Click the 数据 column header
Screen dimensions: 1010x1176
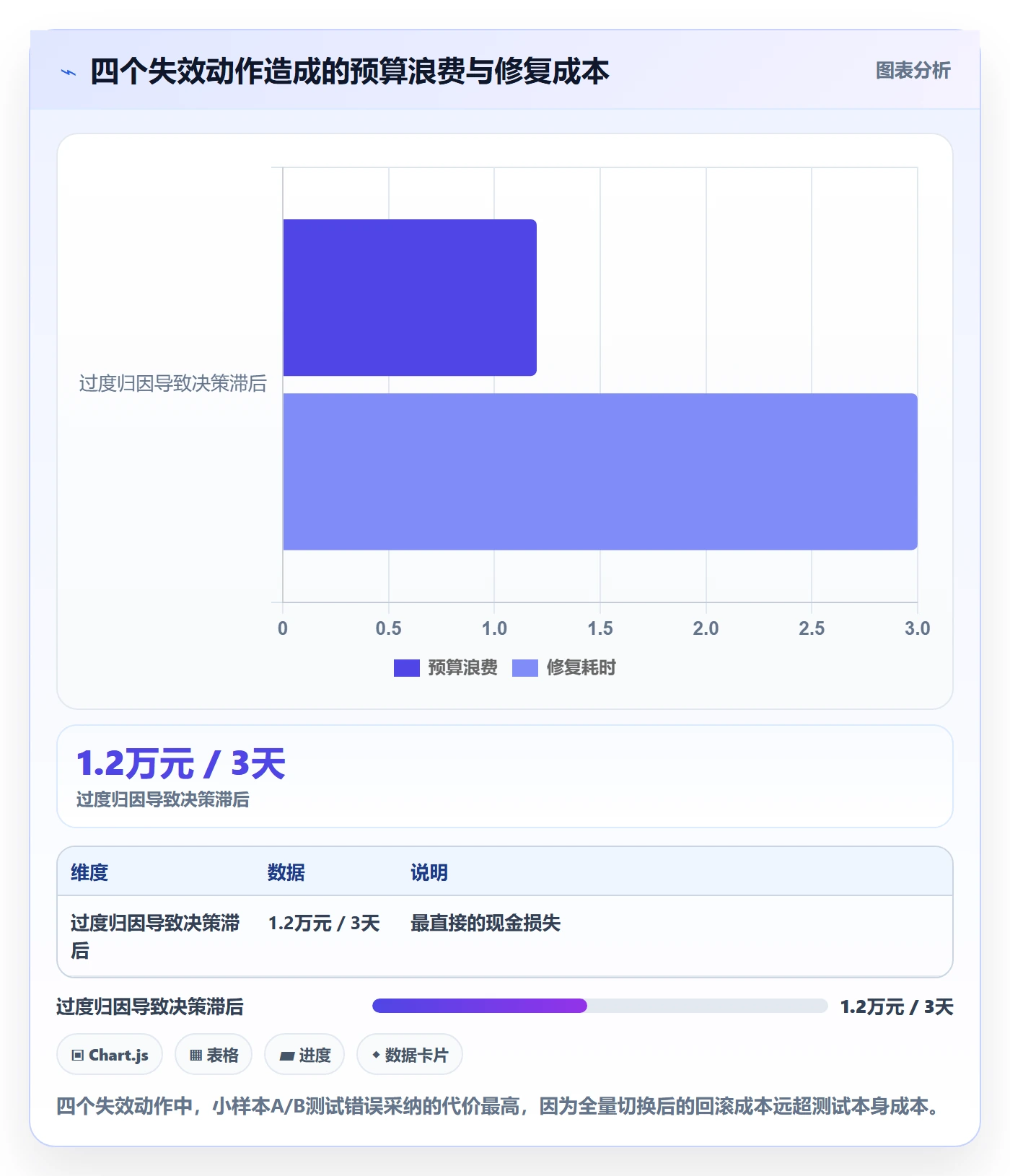286,873
